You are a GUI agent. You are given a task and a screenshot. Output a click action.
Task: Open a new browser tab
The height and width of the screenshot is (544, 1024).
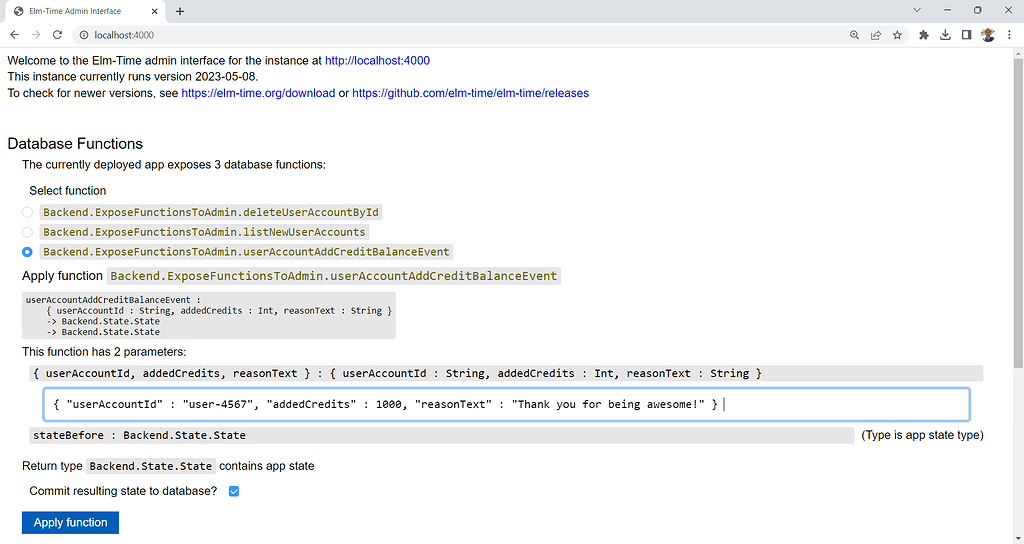180,11
